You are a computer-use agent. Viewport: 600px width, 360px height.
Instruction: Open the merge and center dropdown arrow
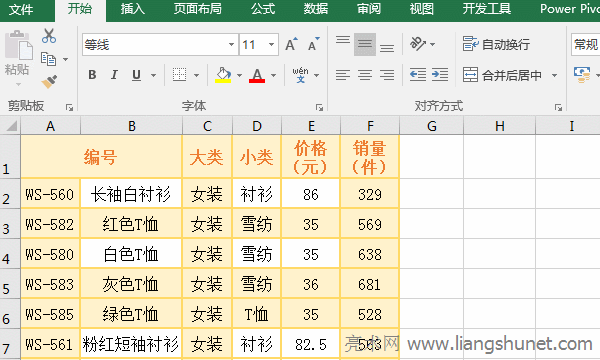click(554, 75)
